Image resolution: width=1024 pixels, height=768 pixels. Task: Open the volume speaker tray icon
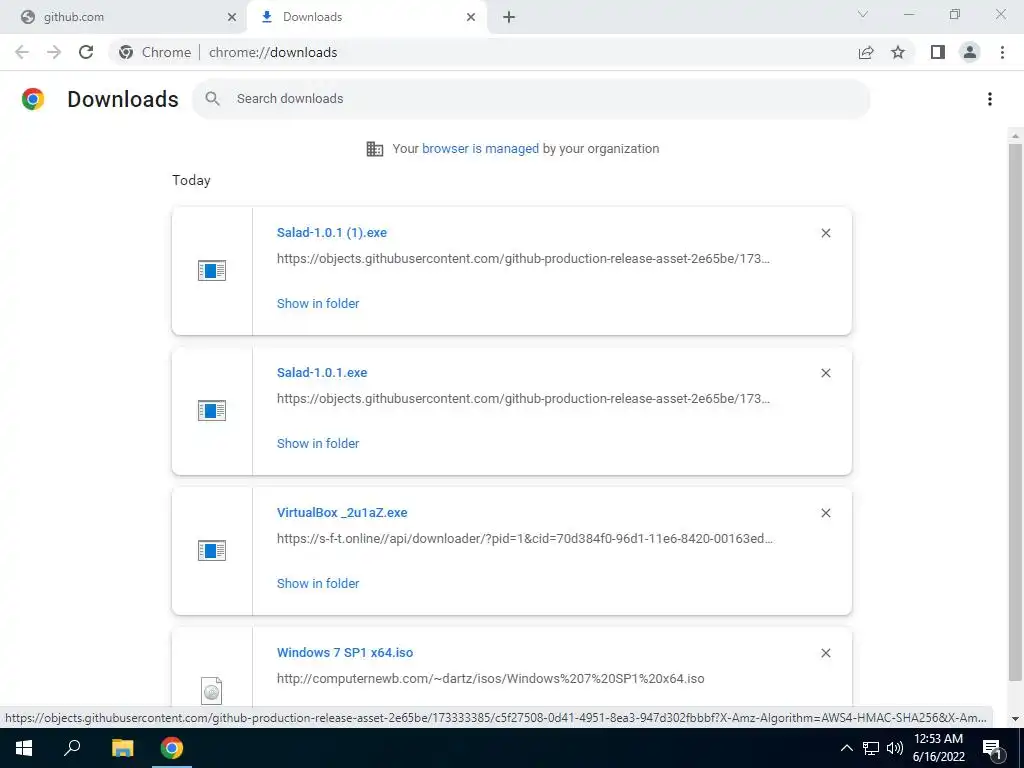[x=895, y=748]
